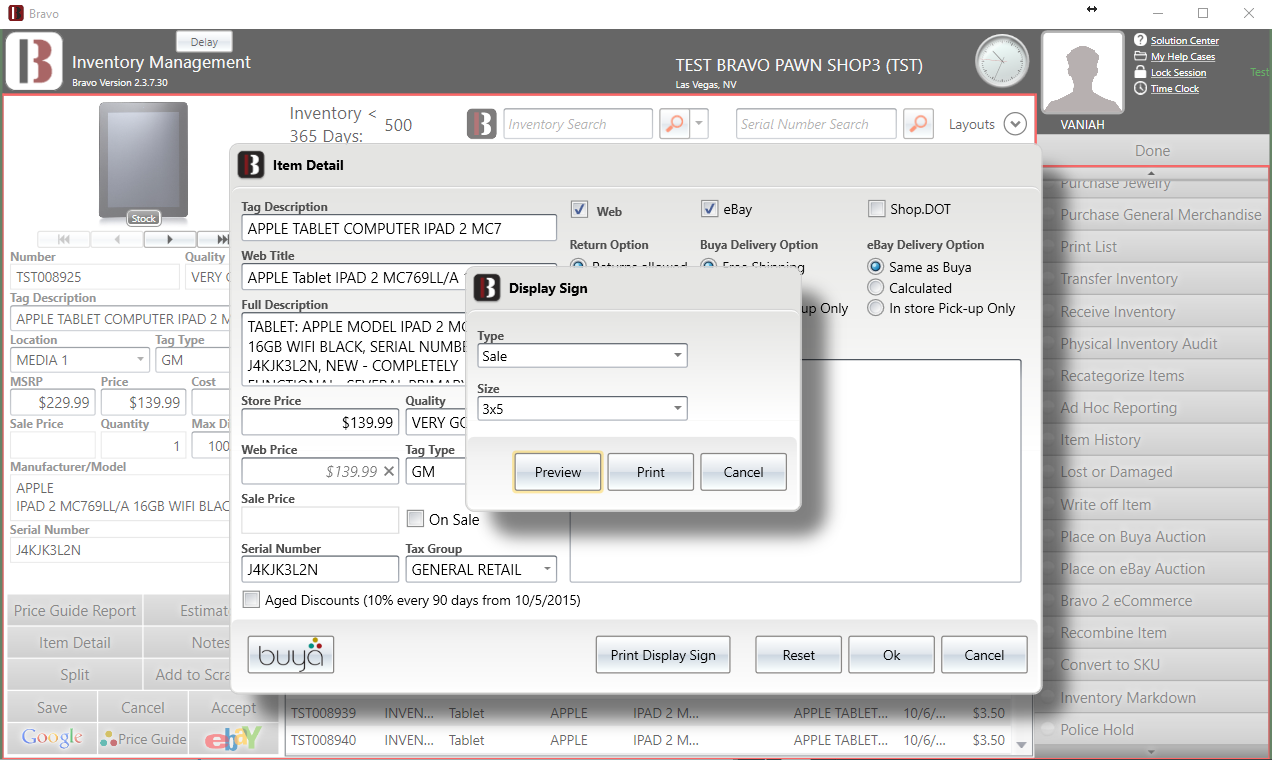Click the Lock Session padlock icon
The width and height of the screenshot is (1272, 760).
[1141, 72]
